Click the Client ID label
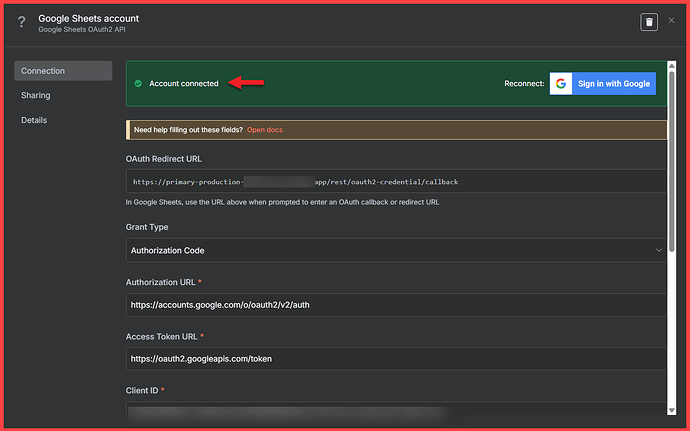 (142, 390)
